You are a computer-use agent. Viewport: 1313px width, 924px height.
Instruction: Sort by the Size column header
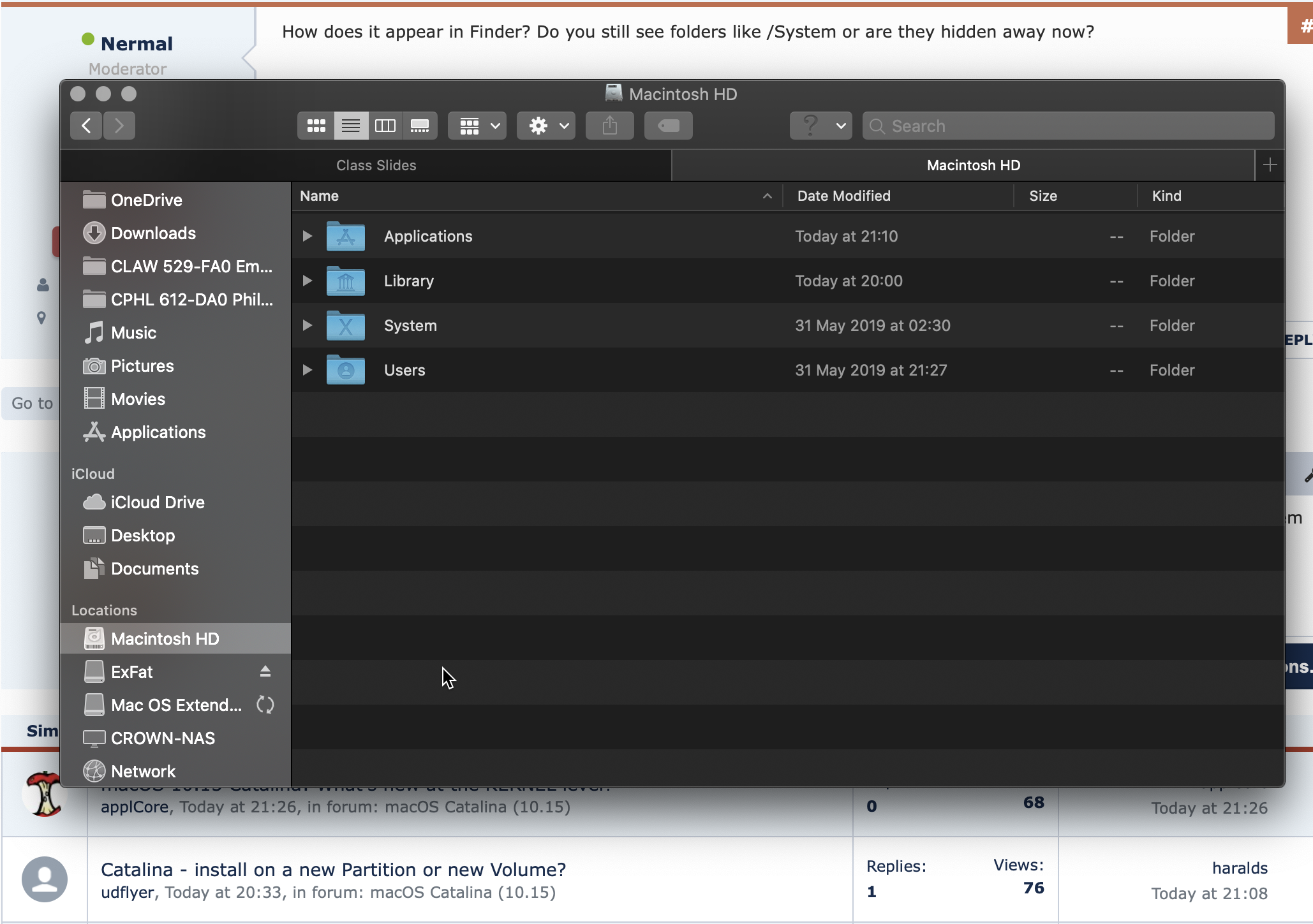(x=1076, y=196)
